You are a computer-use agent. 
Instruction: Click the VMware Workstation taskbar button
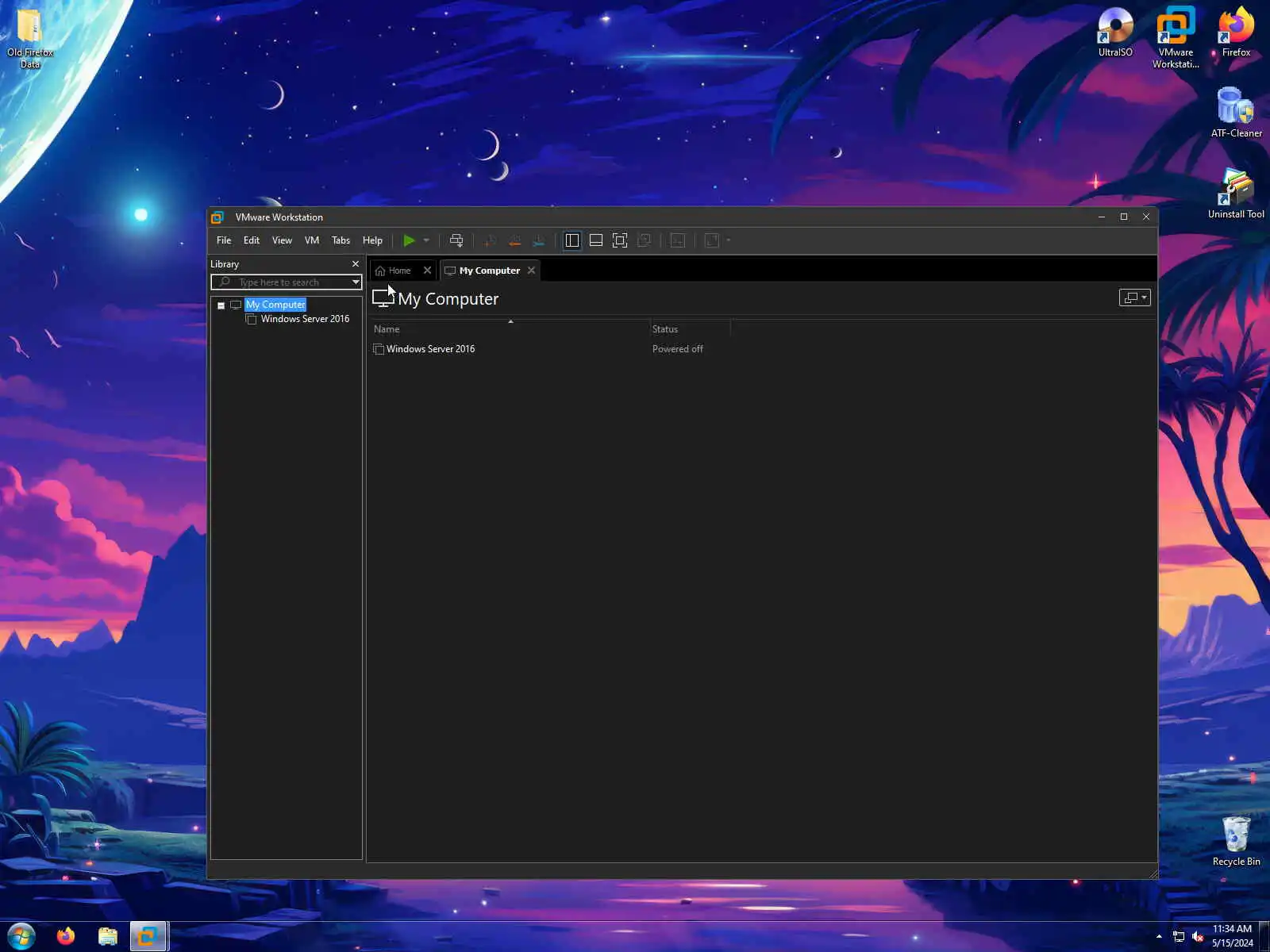[148, 937]
